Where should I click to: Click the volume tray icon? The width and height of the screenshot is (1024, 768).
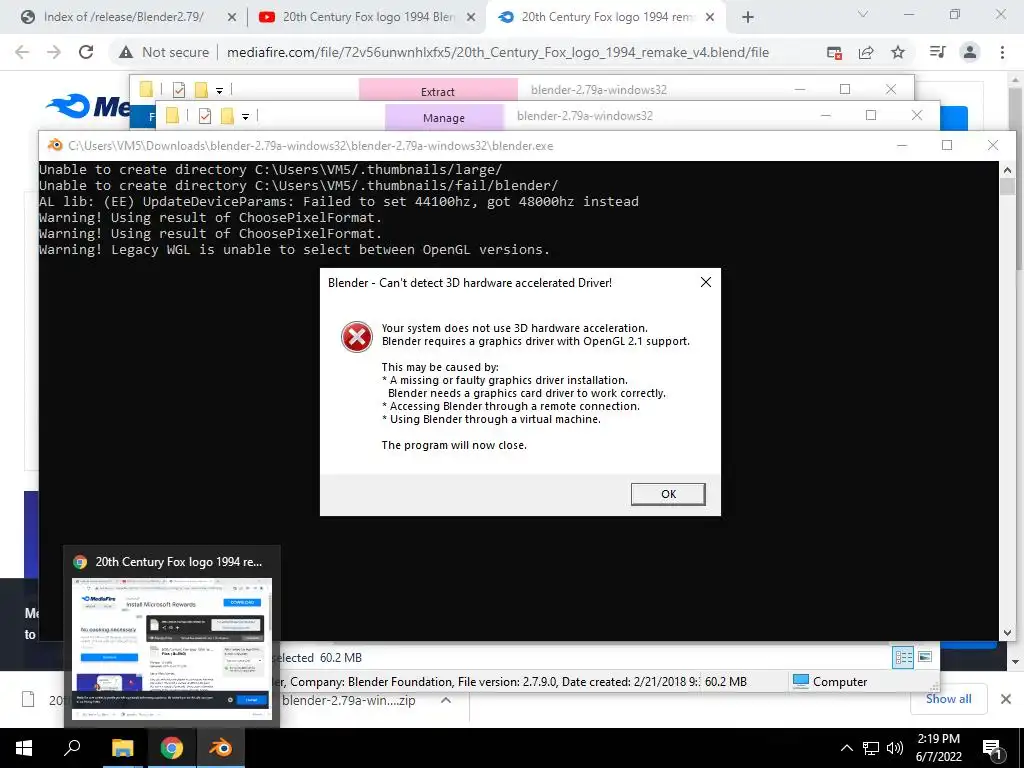pyautogui.click(x=895, y=748)
